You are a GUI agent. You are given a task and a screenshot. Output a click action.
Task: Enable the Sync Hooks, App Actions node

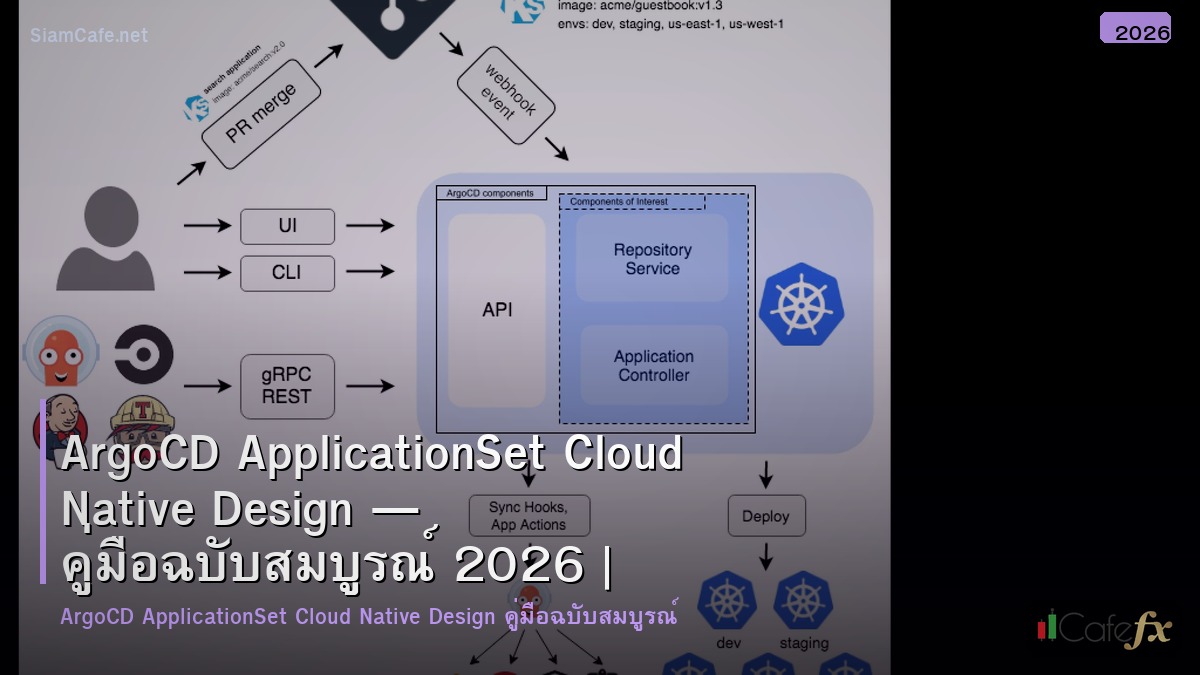(x=529, y=515)
